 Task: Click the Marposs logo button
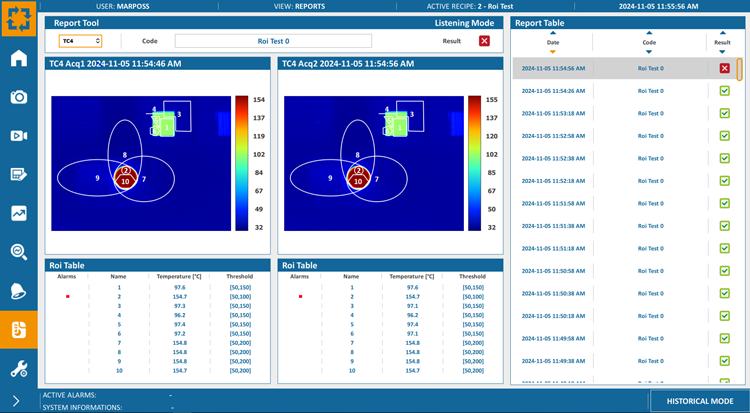pos(19,18)
